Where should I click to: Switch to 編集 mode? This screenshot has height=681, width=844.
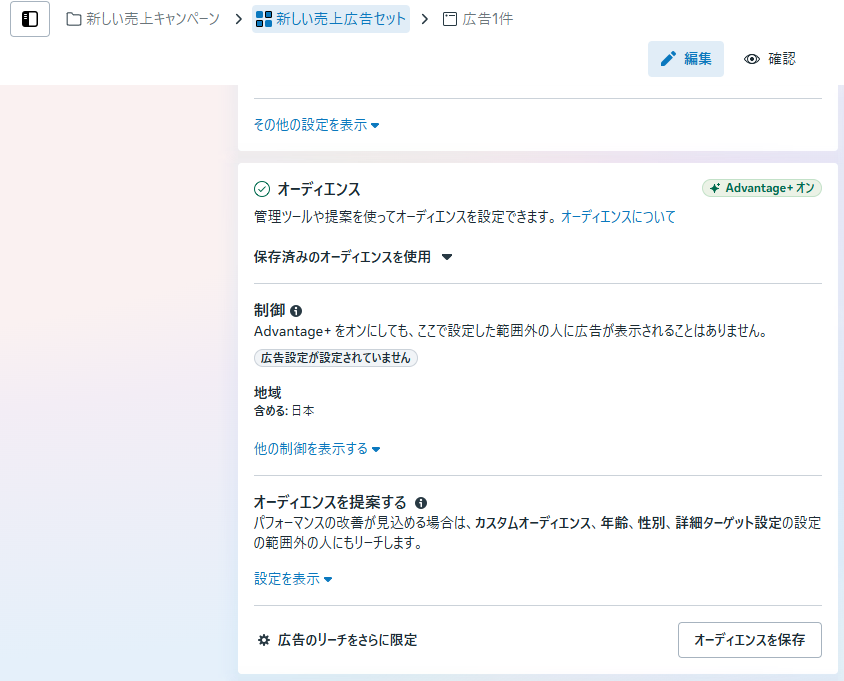pyautogui.click(x=686, y=59)
